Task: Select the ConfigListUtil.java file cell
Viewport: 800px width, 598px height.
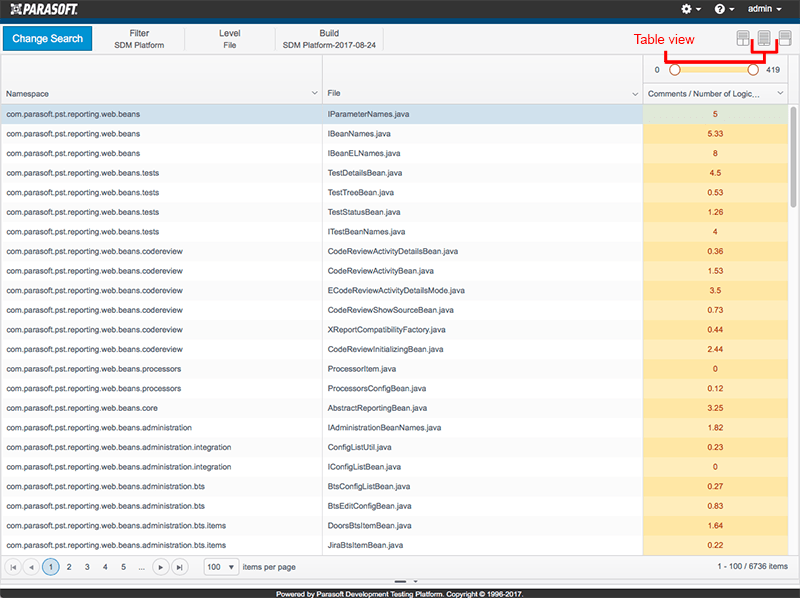Action: tap(482, 447)
